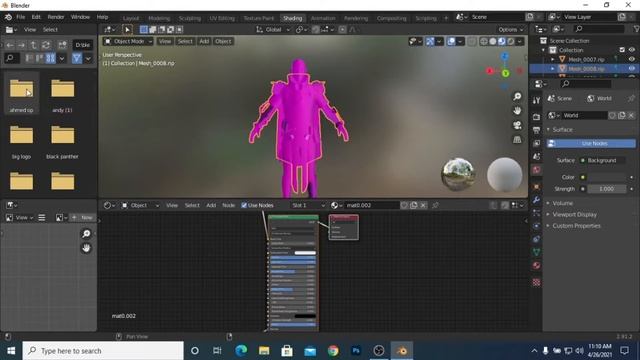
Task: Click New image button in image editor
Action: point(82,218)
